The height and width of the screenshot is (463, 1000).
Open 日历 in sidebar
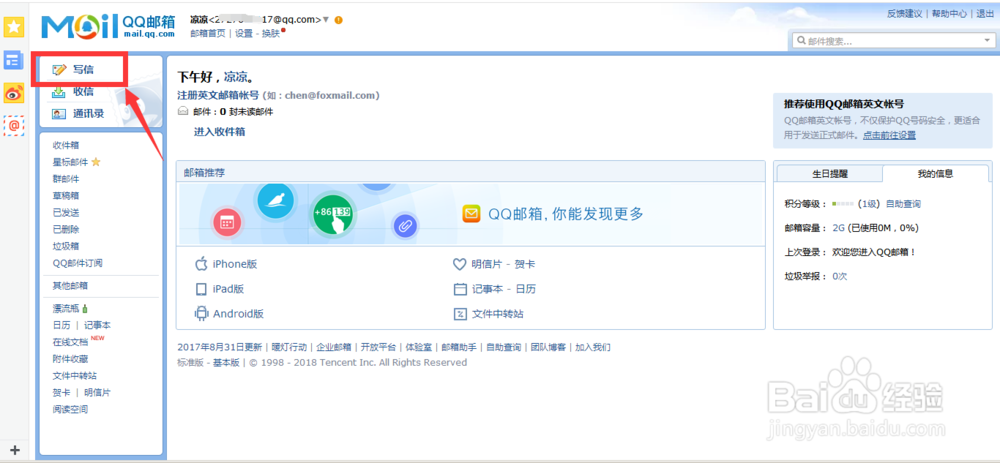click(x=62, y=325)
